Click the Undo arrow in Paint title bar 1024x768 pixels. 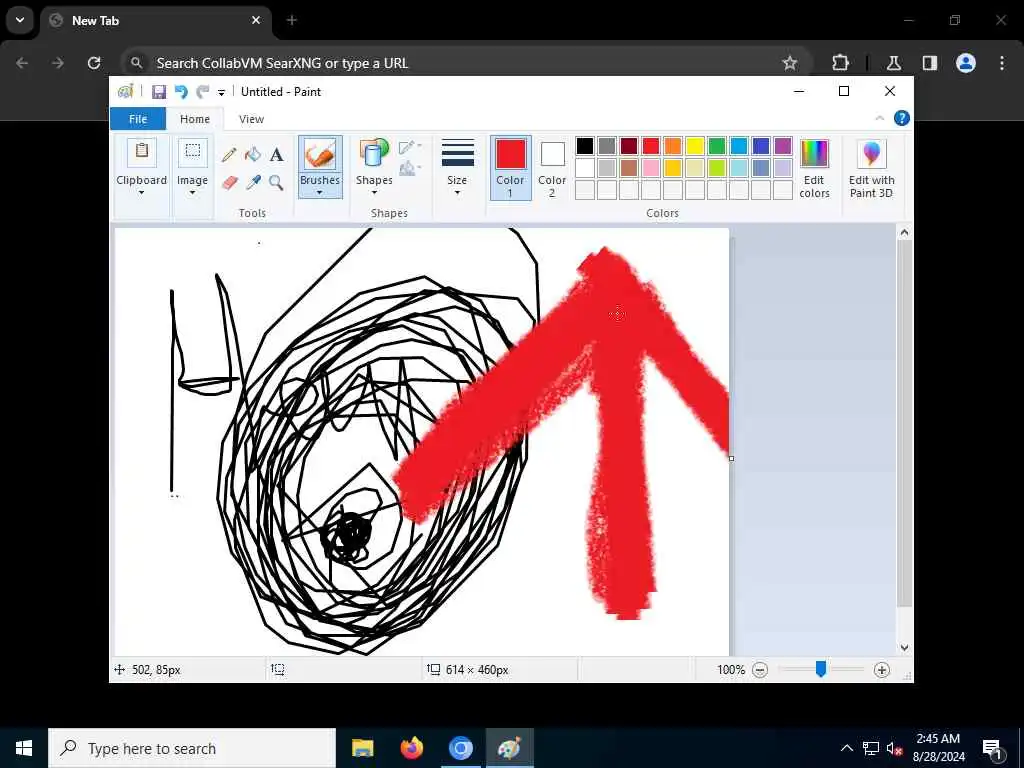pyautogui.click(x=181, y=92)
